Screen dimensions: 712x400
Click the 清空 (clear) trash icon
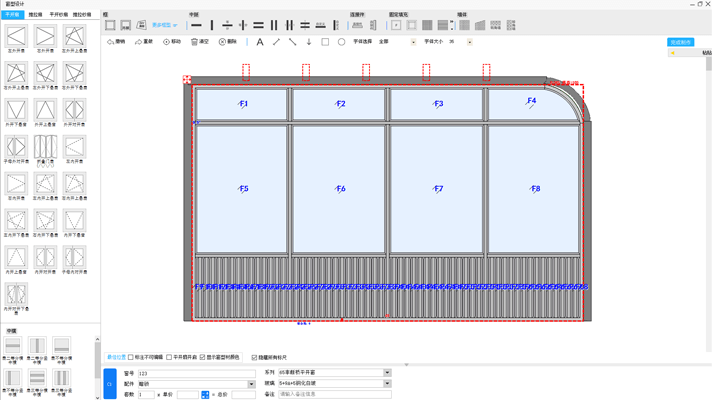(200, 42)
